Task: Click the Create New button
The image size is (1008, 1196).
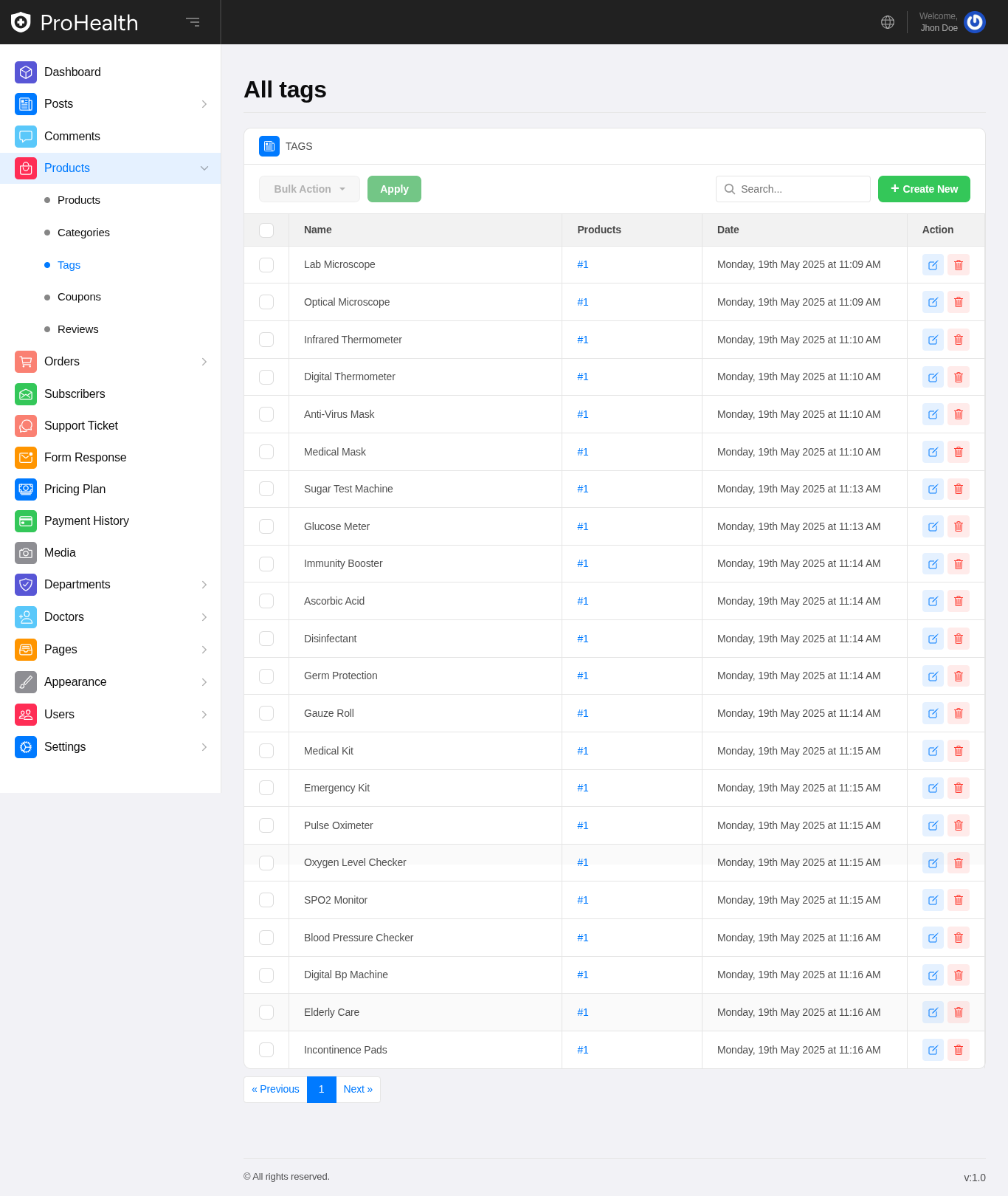Action: click(x=924, y=189)
